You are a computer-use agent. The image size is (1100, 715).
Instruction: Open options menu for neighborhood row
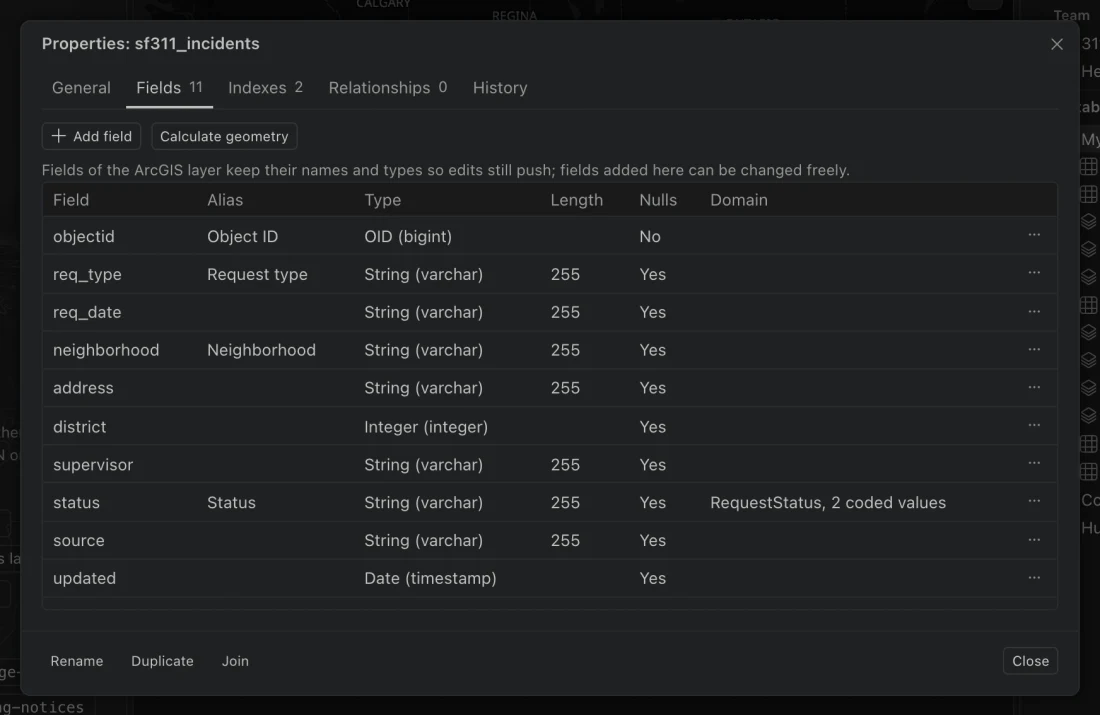click(x=1034, y=349)
